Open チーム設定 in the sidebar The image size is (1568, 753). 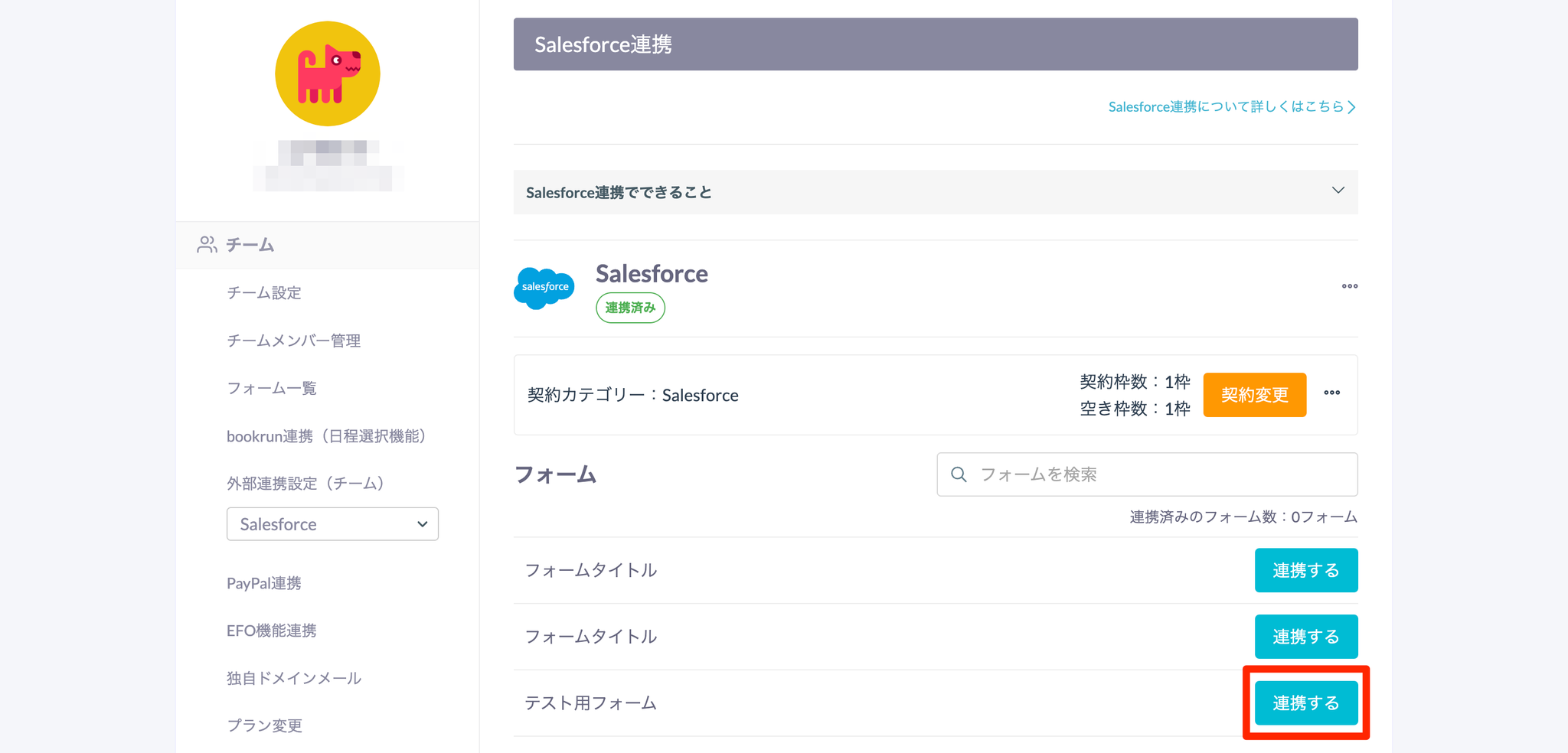[264, 293]
